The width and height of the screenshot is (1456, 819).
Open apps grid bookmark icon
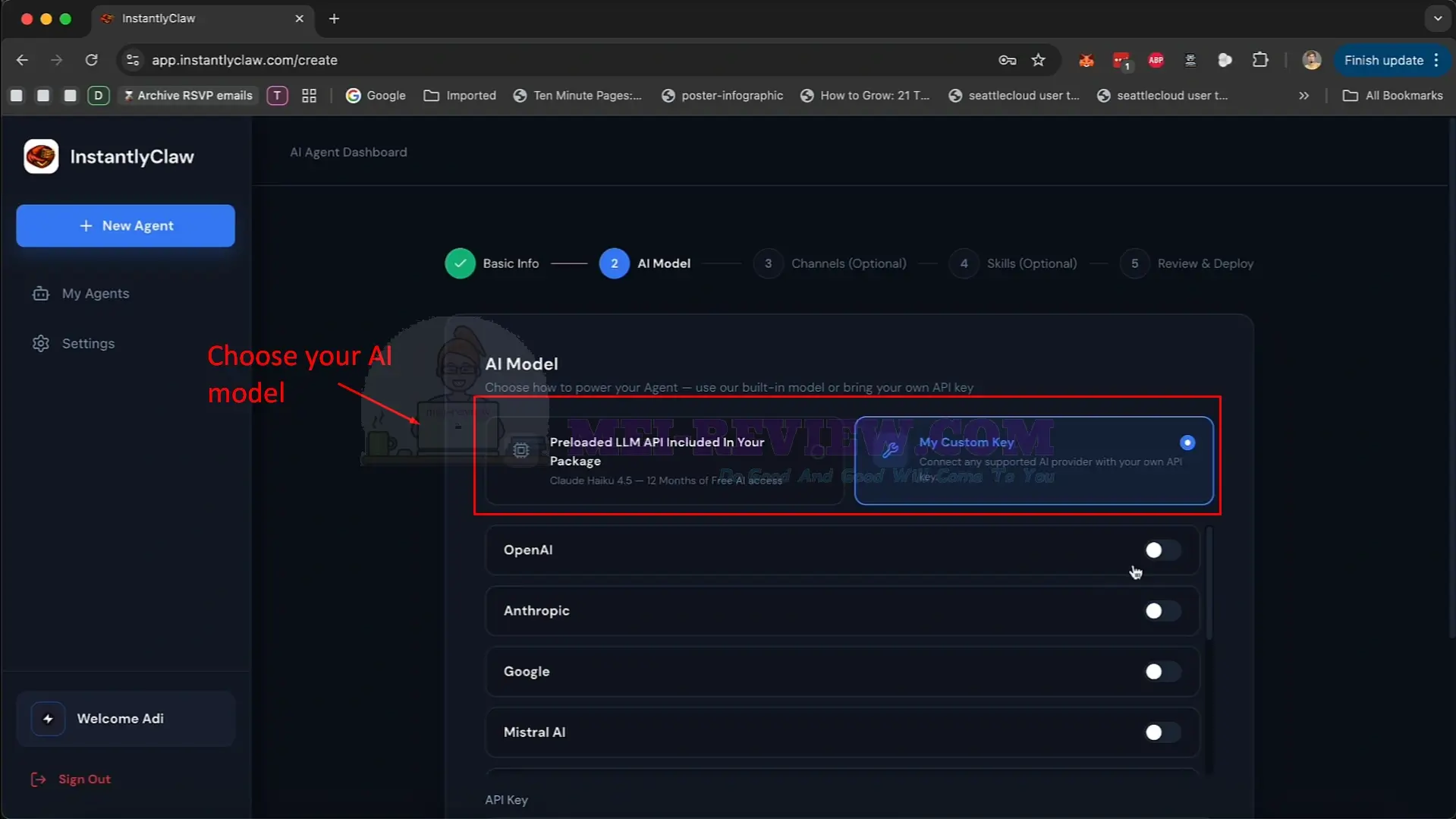(309, 96)
